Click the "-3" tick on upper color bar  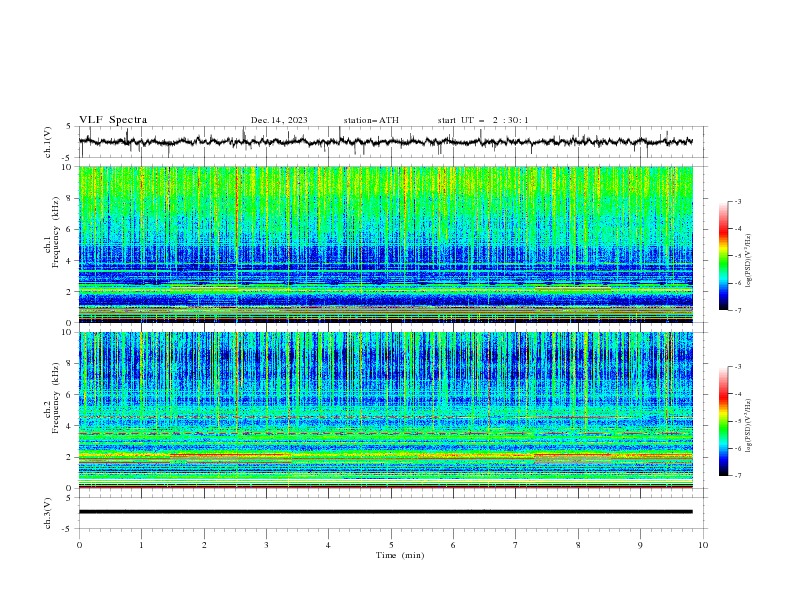[738, 201]
